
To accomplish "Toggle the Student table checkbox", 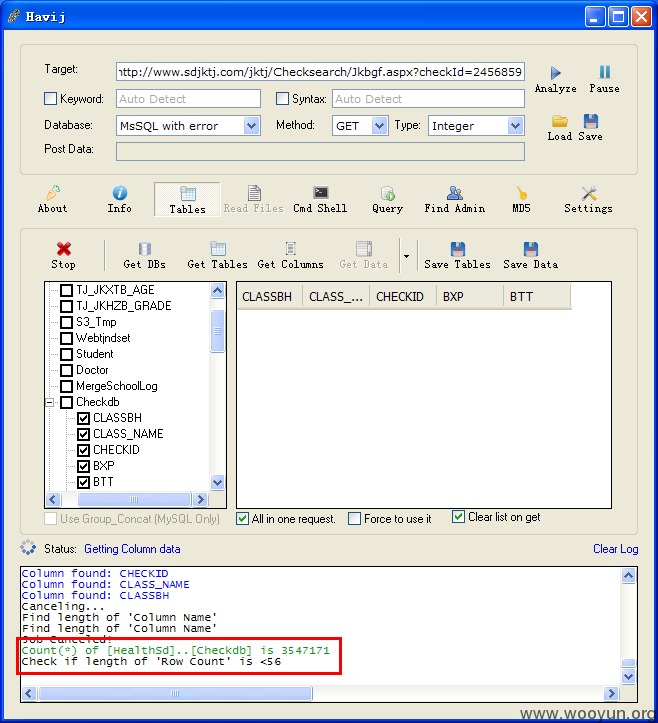I will click(67, 354).
